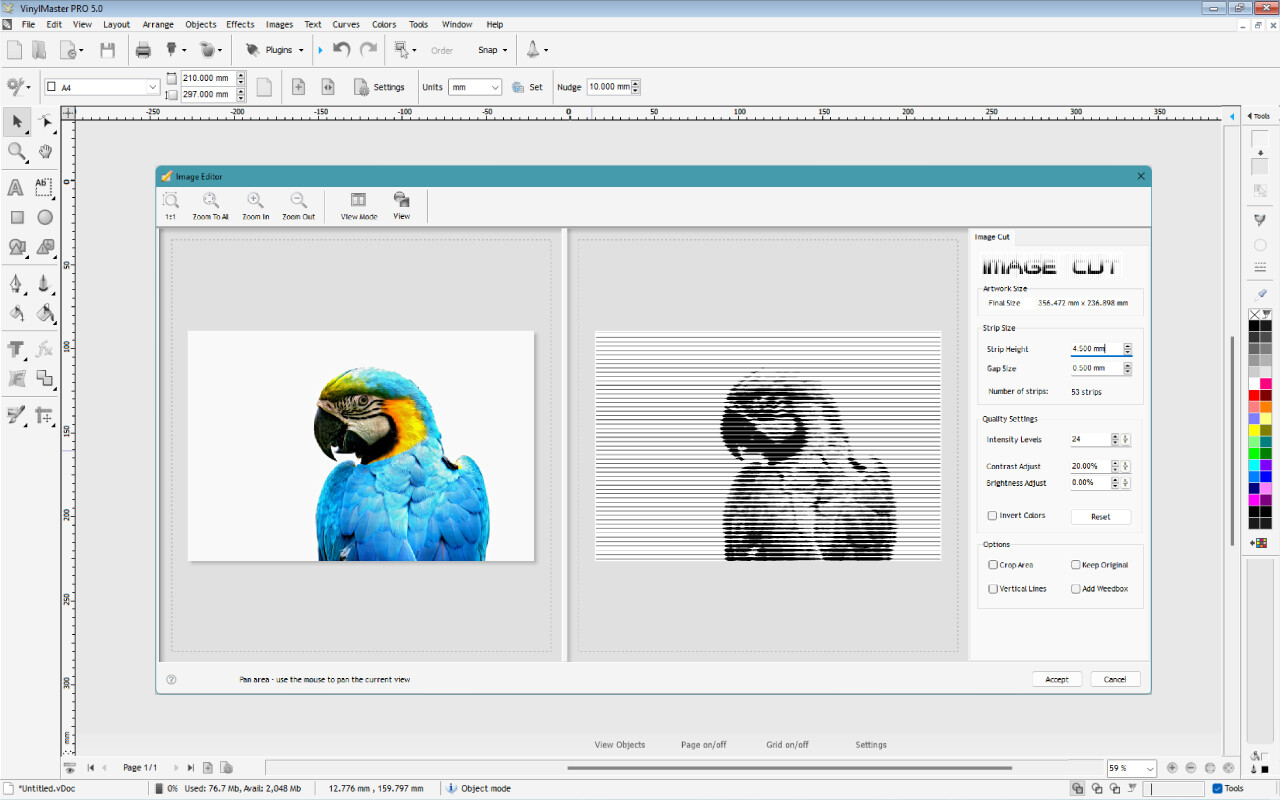Switch the Image Editor View Mode
Viewport: 1280px width, 800px height.
[x=358, y=203]
